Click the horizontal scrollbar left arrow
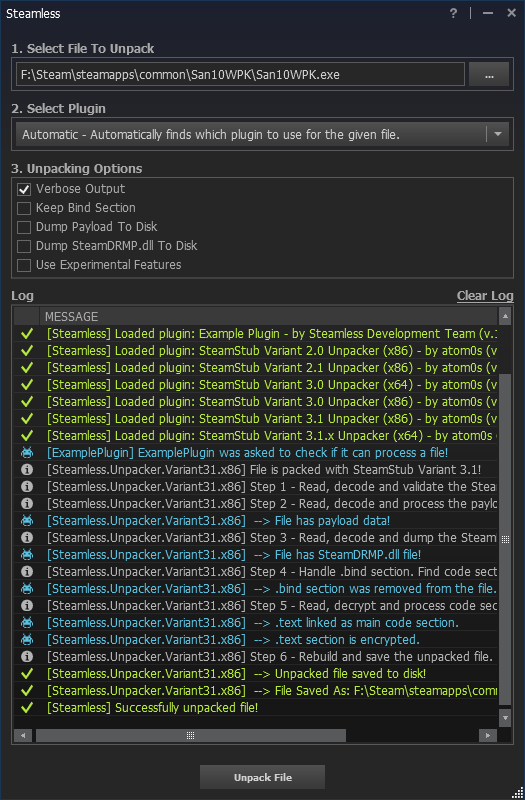The image size is (525, 800). tap(22, 735)
